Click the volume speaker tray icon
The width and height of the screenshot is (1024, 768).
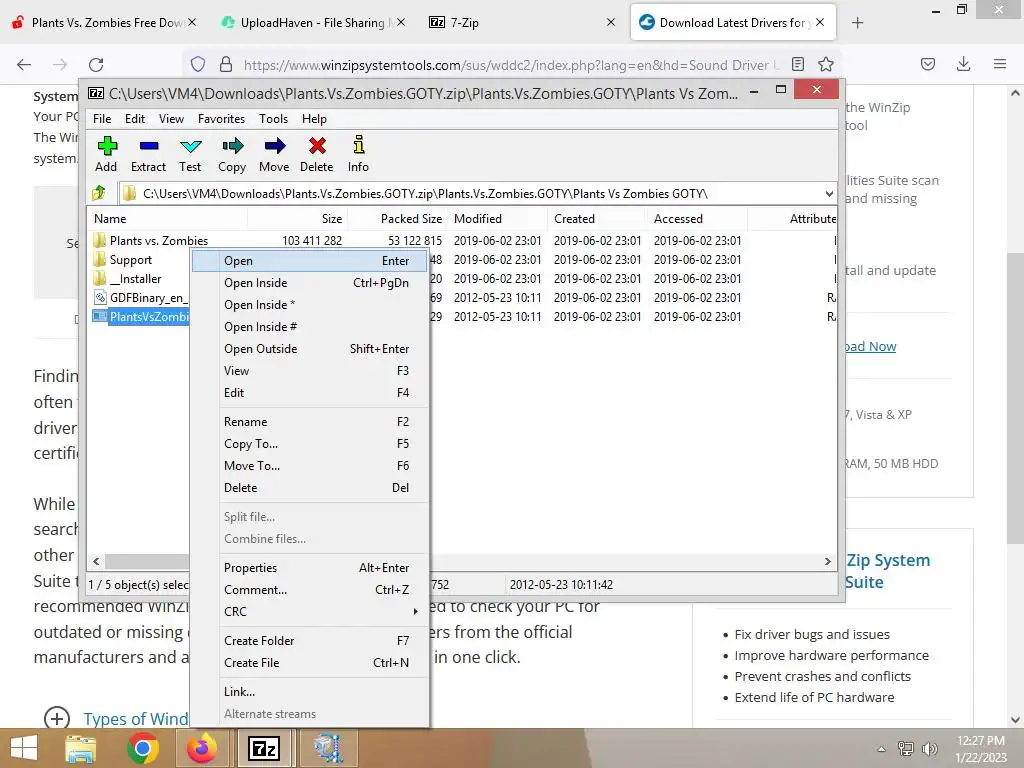929,749
